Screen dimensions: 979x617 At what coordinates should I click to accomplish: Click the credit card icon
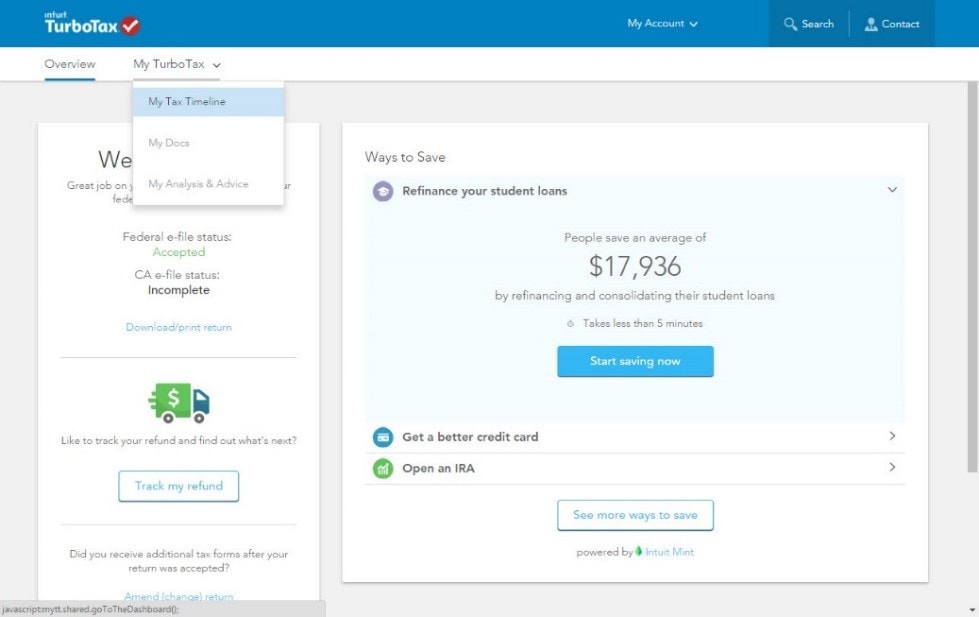383,437
